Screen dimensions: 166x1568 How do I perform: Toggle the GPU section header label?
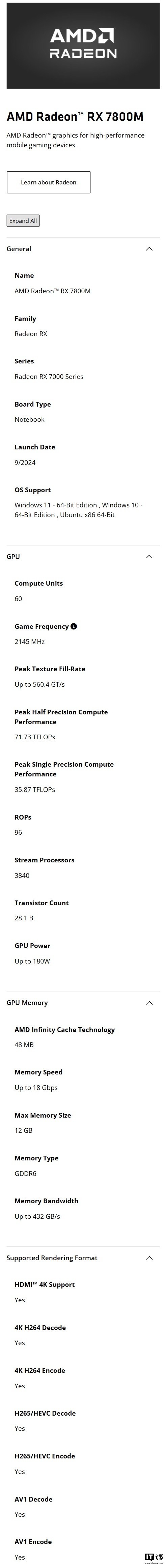13,556
